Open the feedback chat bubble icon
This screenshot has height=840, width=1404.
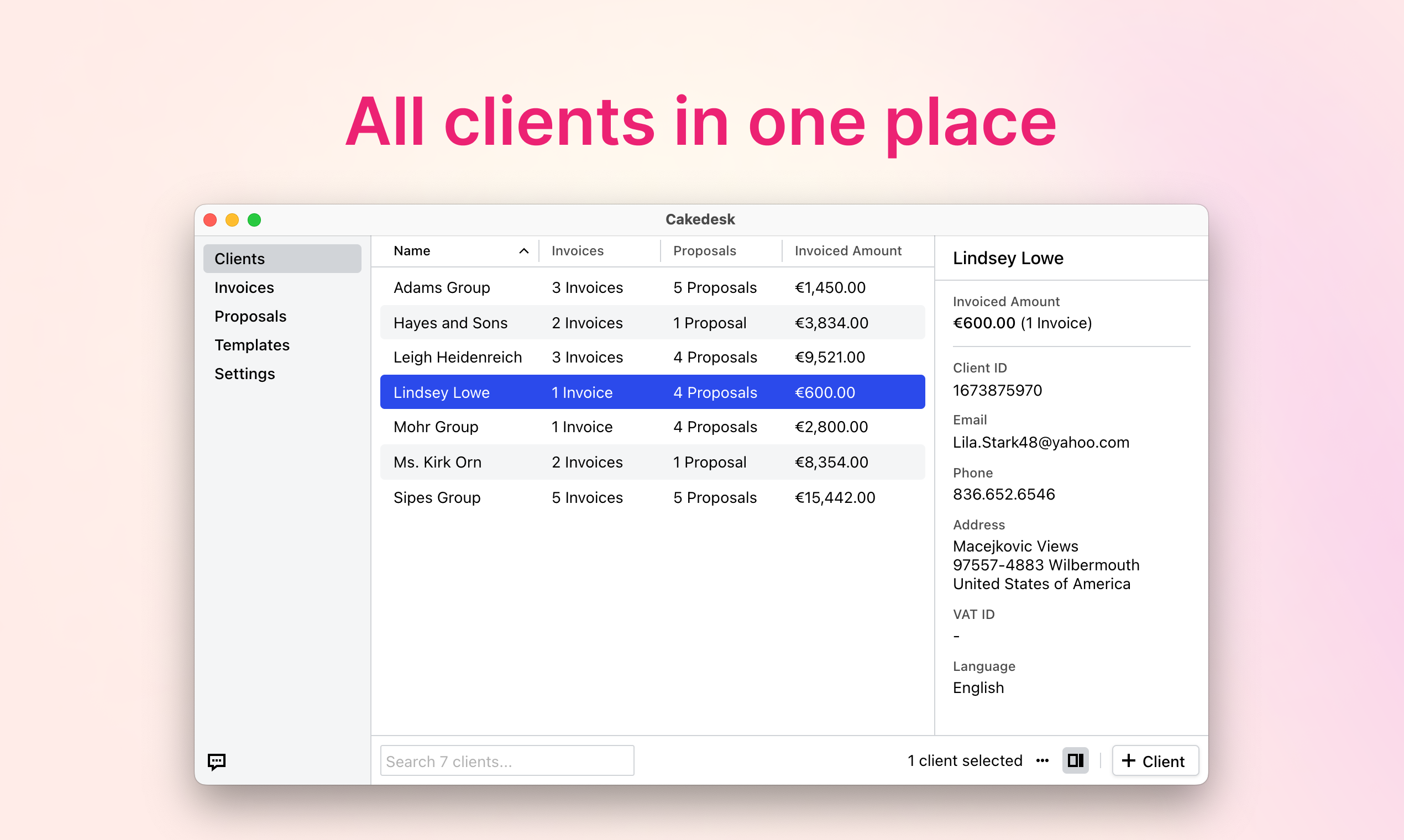pyautogui.click(x=216, y=762)
